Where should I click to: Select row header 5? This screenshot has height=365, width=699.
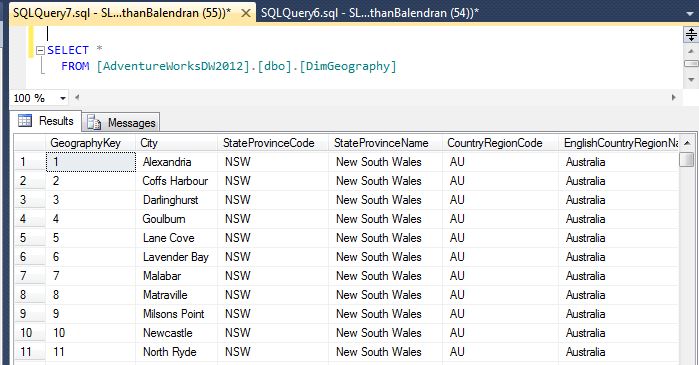(x=30, y=238)
